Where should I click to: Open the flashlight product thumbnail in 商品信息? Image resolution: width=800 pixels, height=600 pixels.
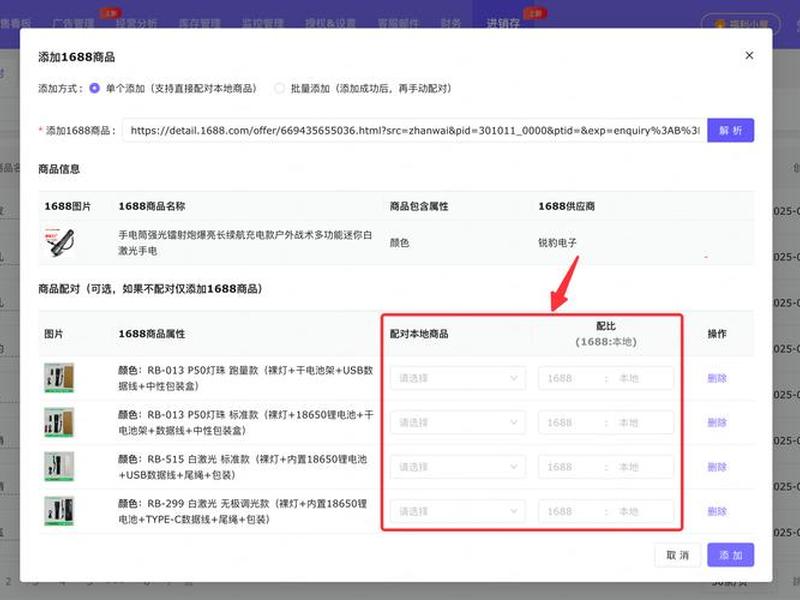[x=60, y=242]
